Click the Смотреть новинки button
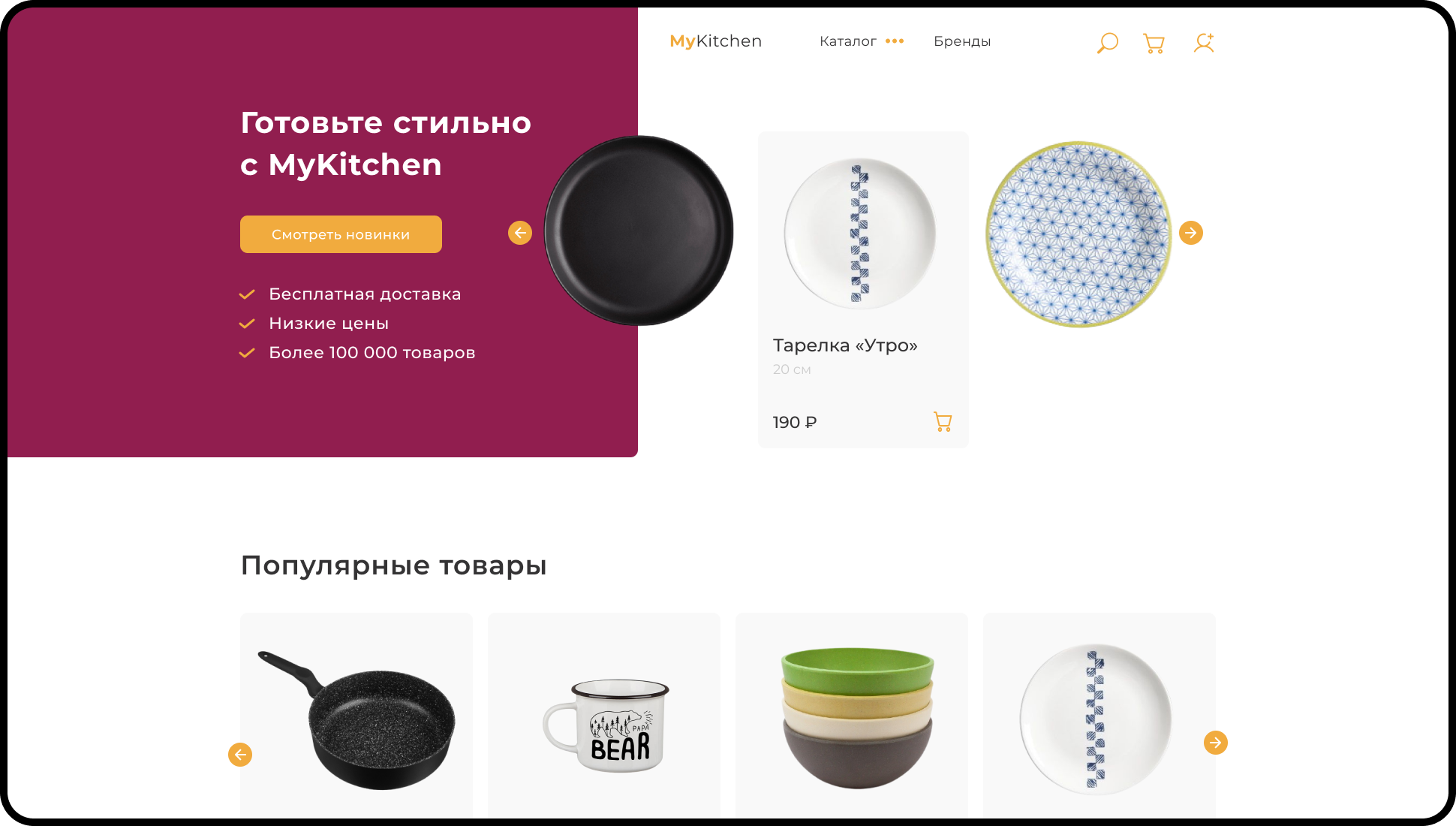 (341, 234)
